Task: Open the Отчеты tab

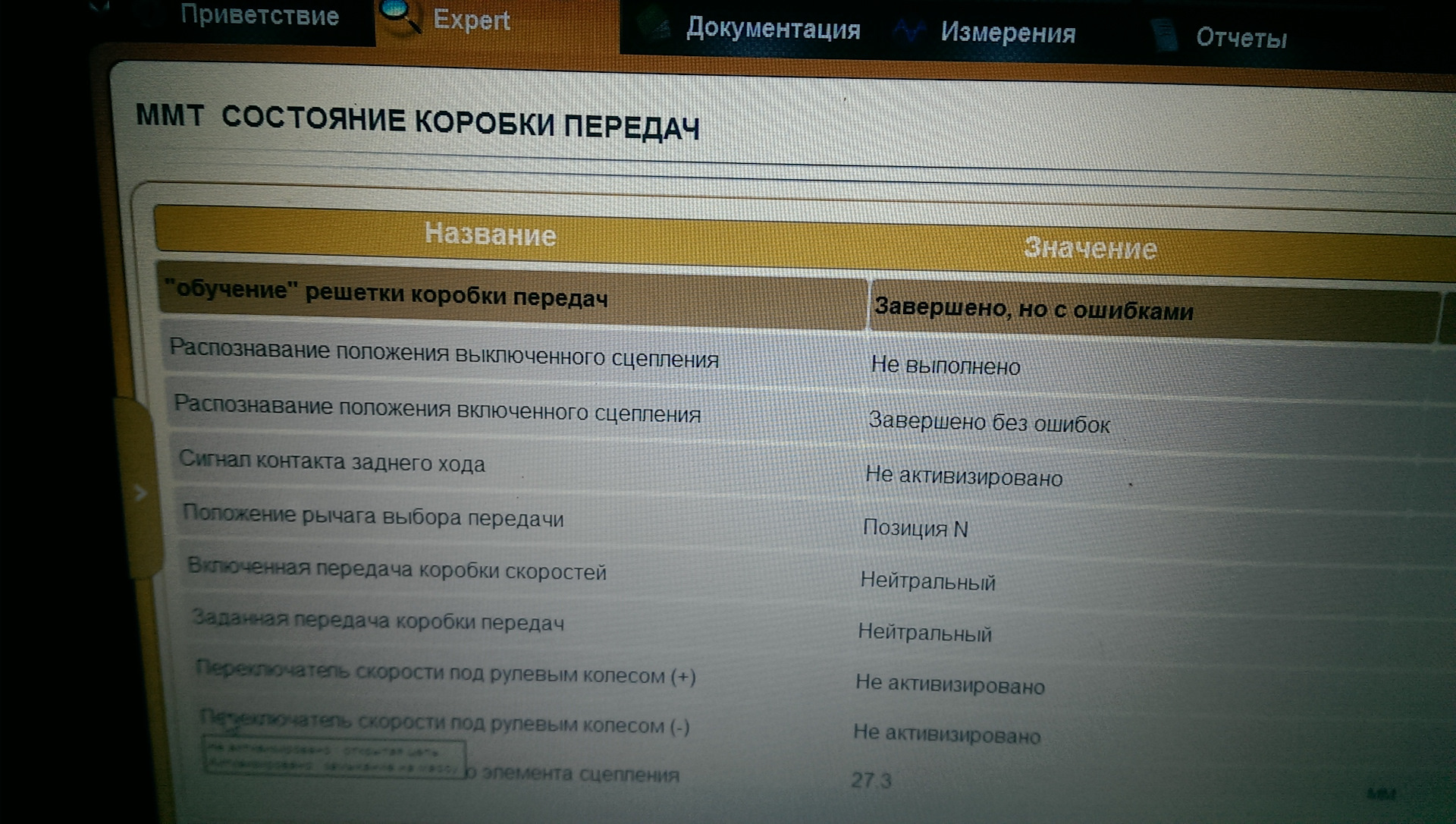Action: click(1241, 38)
